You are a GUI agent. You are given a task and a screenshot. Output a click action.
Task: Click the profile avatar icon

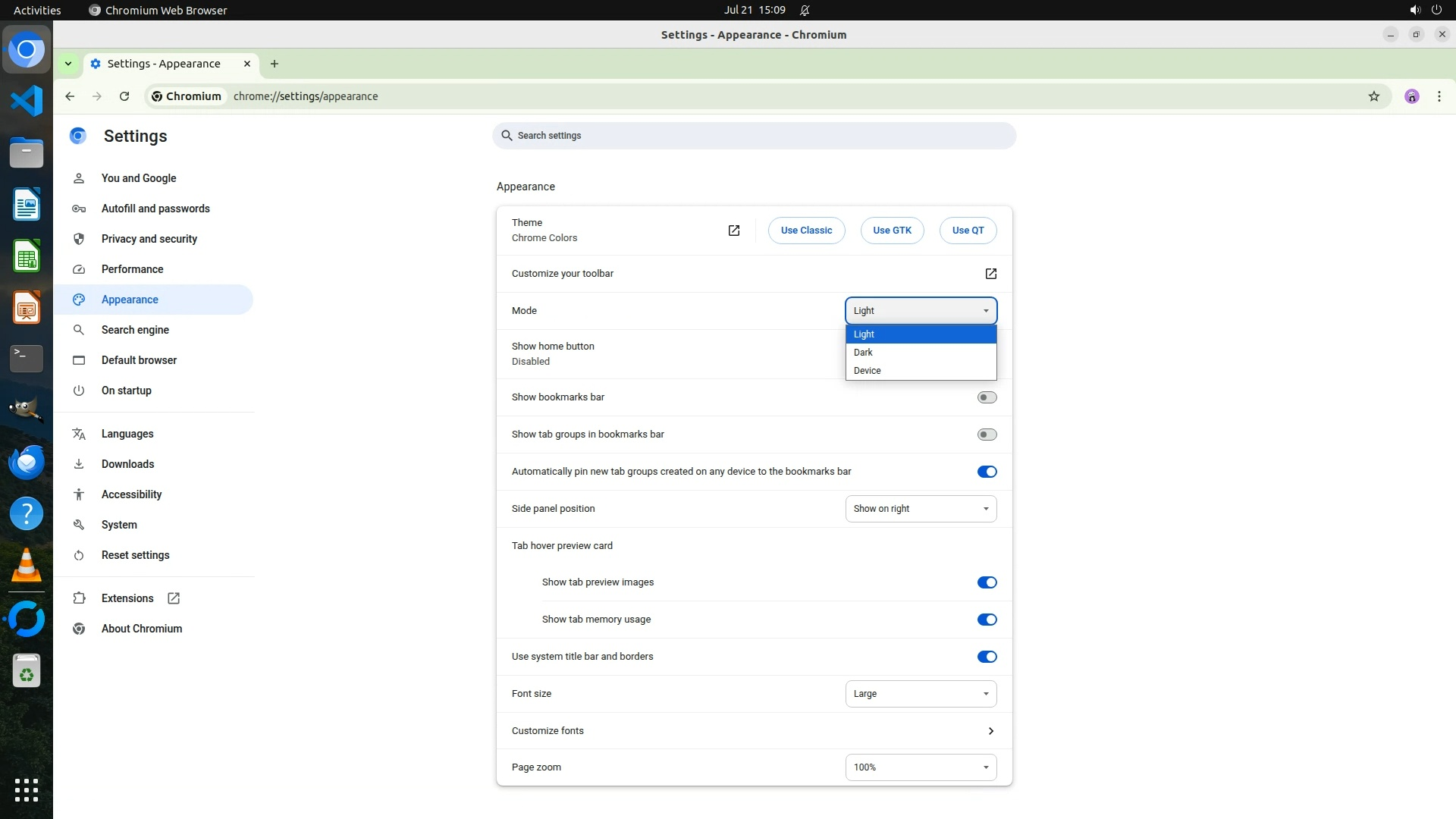pos(1411,96)
